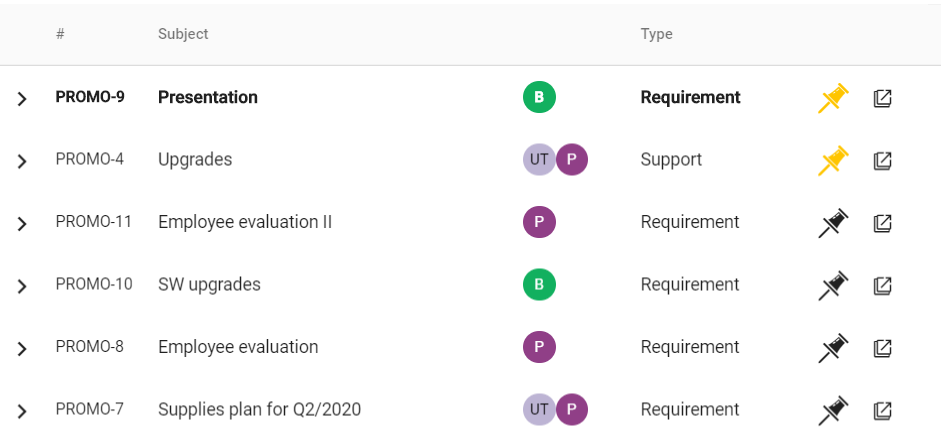The width and height of the screenshot is (941, 441).
Task: Expand the PROMO-8 Employee evaluation row
Action: (x=22, y=349)
